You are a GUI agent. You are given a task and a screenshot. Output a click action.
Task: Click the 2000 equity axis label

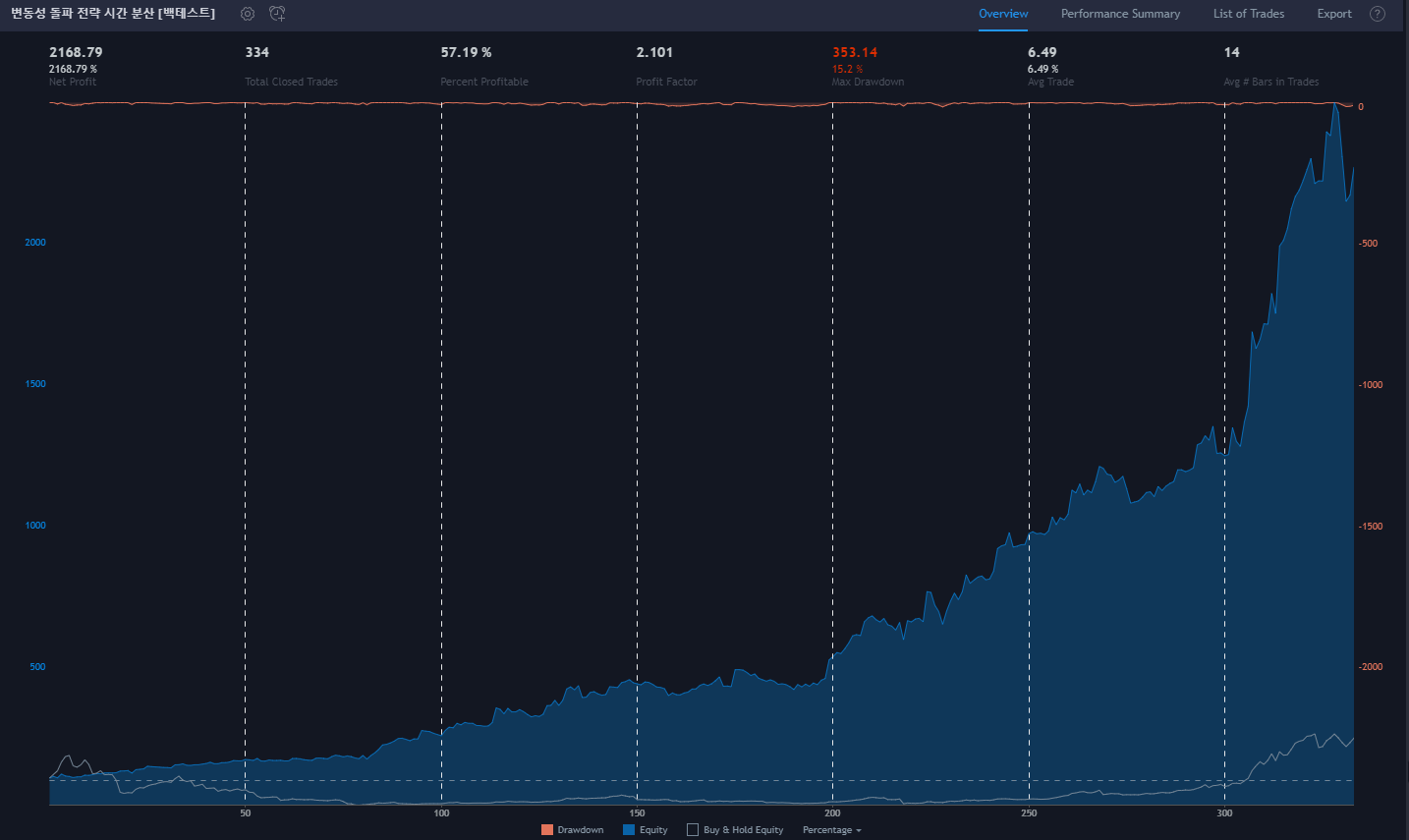[x=35, y=243]
